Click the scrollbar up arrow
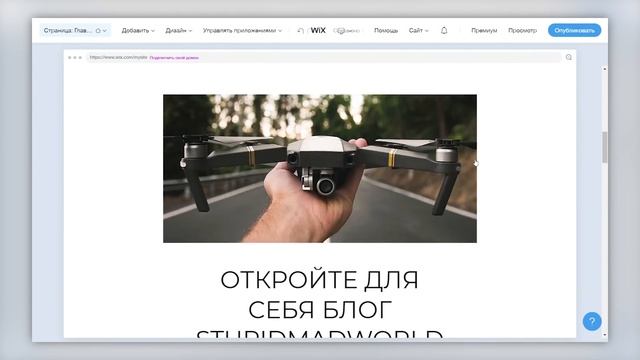Screen dimensions: 640x360 tap(604, 69)
